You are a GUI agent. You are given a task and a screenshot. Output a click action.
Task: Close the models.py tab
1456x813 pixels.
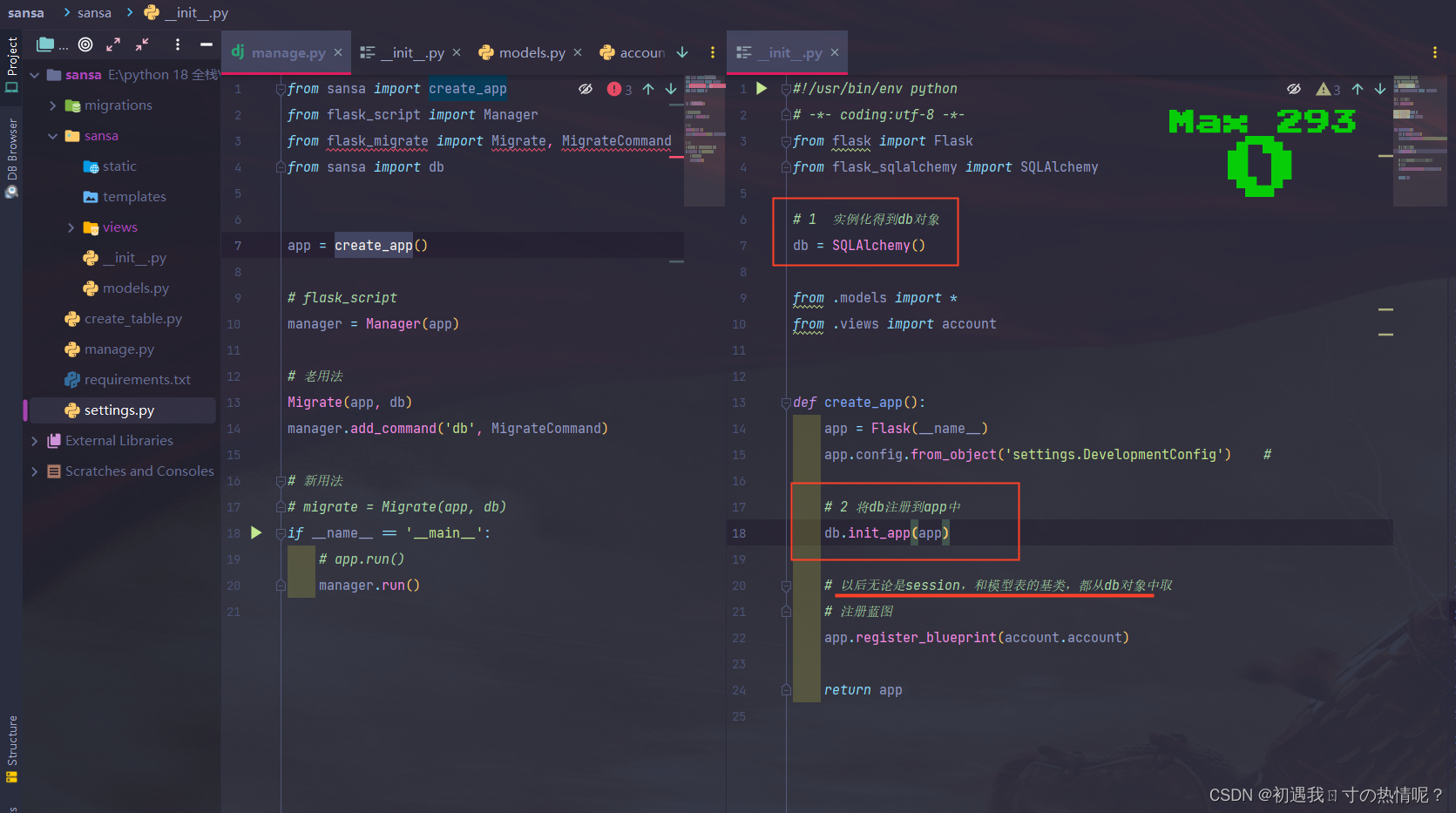[x=578, y=53]
